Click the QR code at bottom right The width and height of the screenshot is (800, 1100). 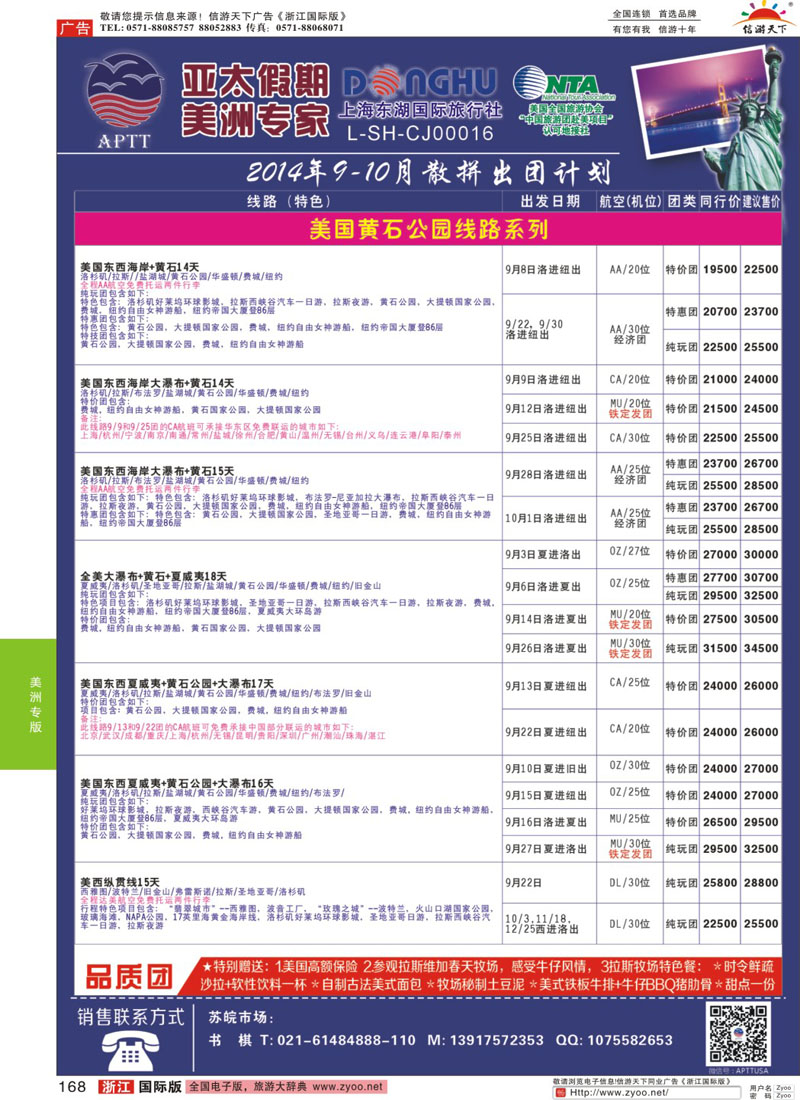point(738,1034)
